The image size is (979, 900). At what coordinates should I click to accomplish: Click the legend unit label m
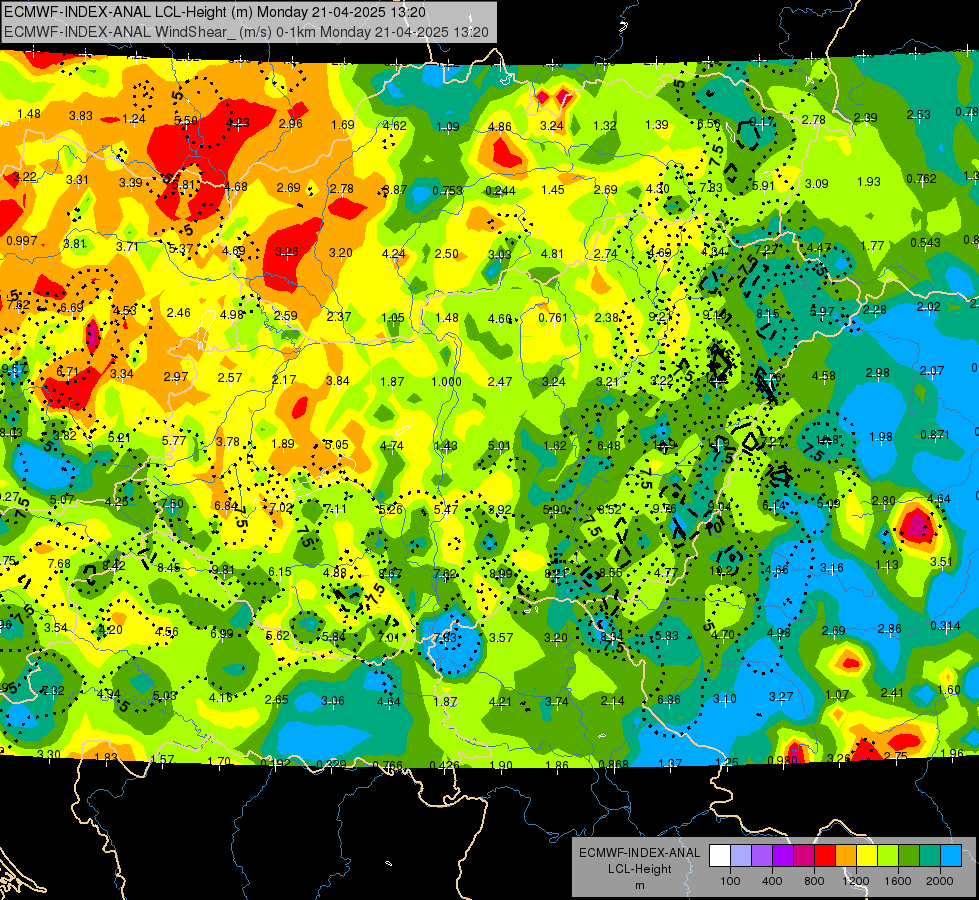(639, 886)
